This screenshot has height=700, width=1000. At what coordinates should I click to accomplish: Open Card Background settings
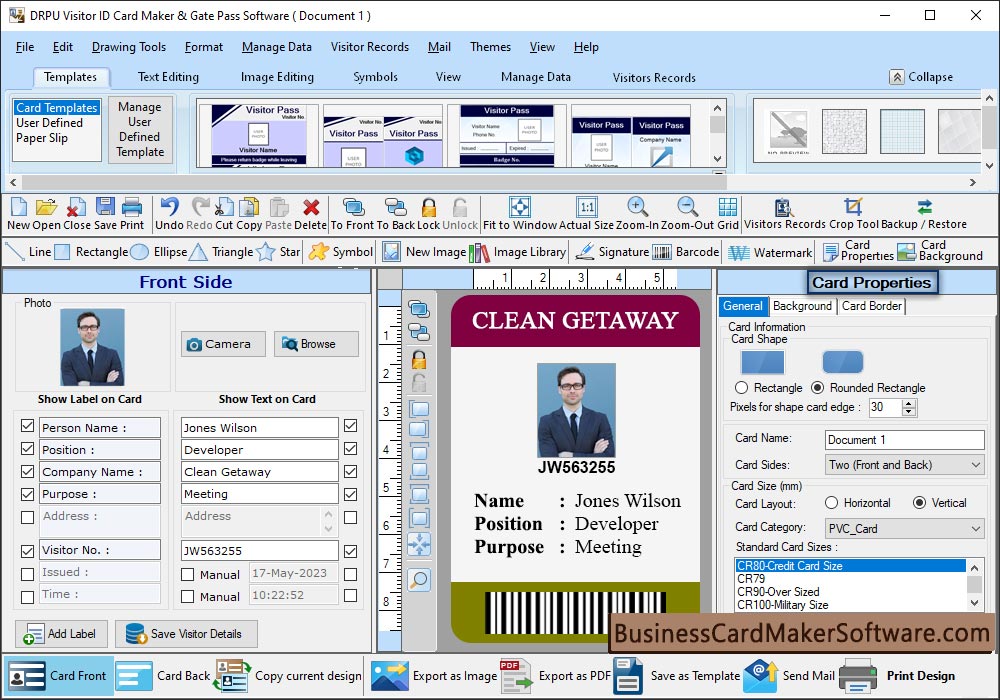940,251
